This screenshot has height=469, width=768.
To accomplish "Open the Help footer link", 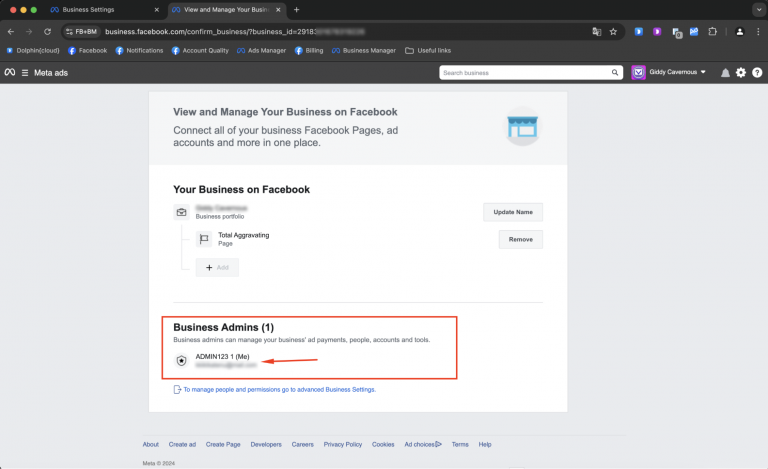I will pos(485,445).
